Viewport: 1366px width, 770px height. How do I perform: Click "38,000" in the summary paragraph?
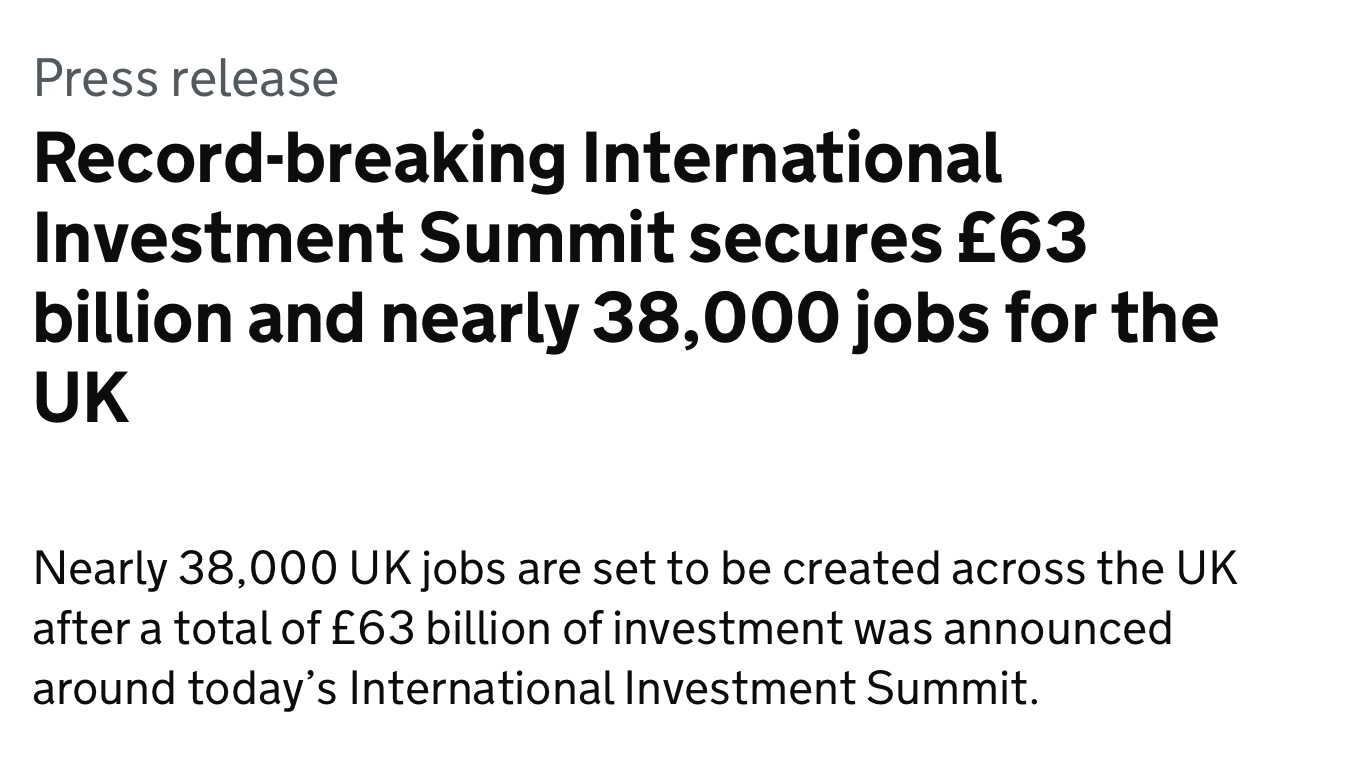pyautogui.click(x=258, y=569)
